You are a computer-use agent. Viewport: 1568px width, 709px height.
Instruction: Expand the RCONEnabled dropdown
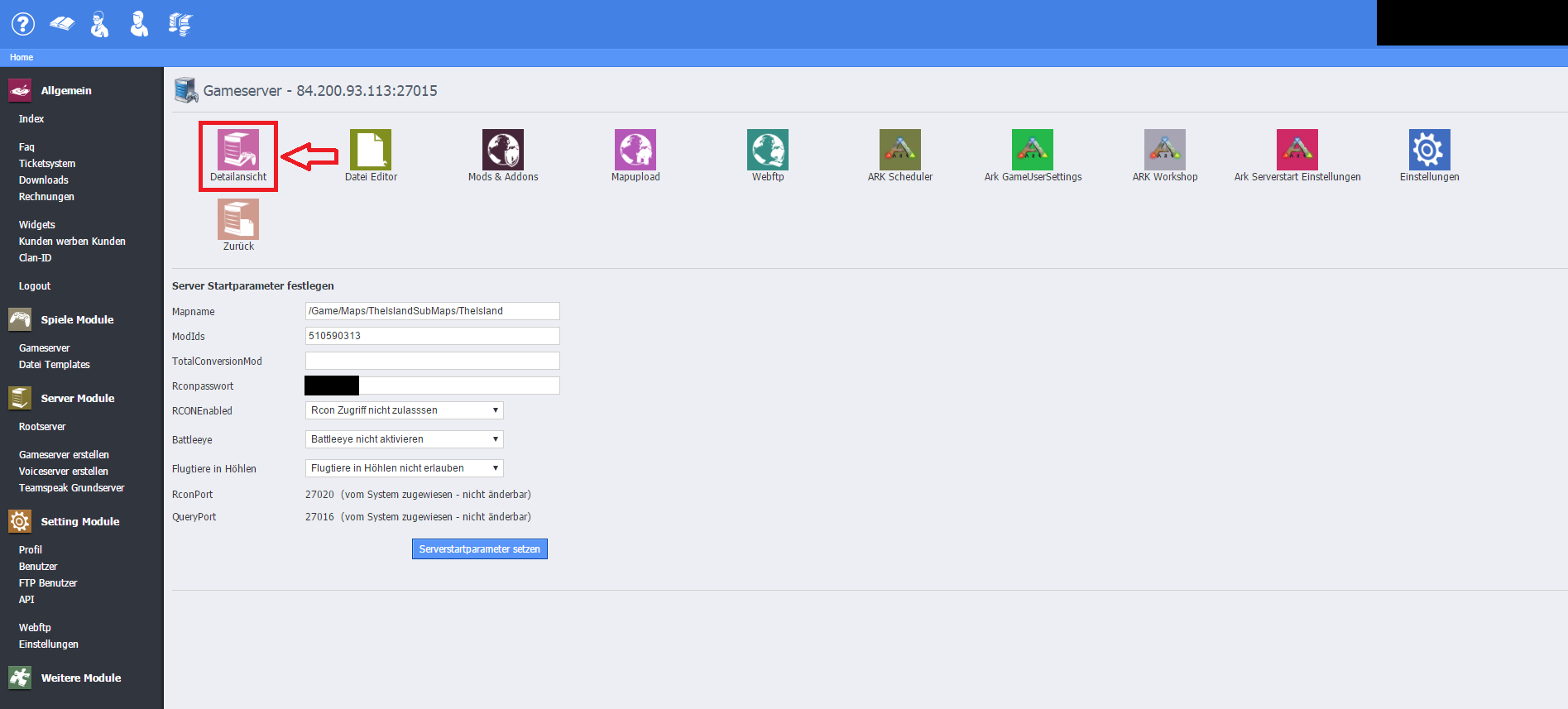(x=404, y=410)
